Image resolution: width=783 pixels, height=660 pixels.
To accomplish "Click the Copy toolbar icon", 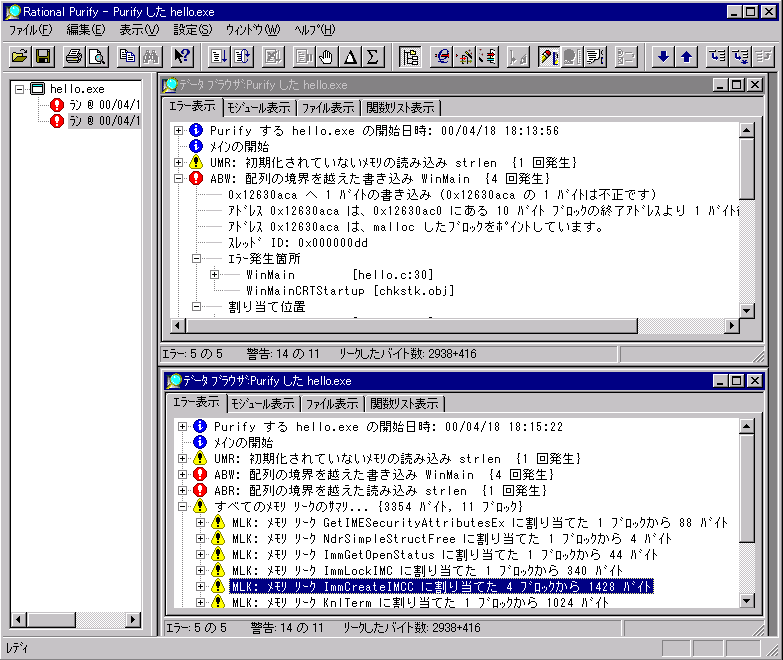I will coord(127,56).
